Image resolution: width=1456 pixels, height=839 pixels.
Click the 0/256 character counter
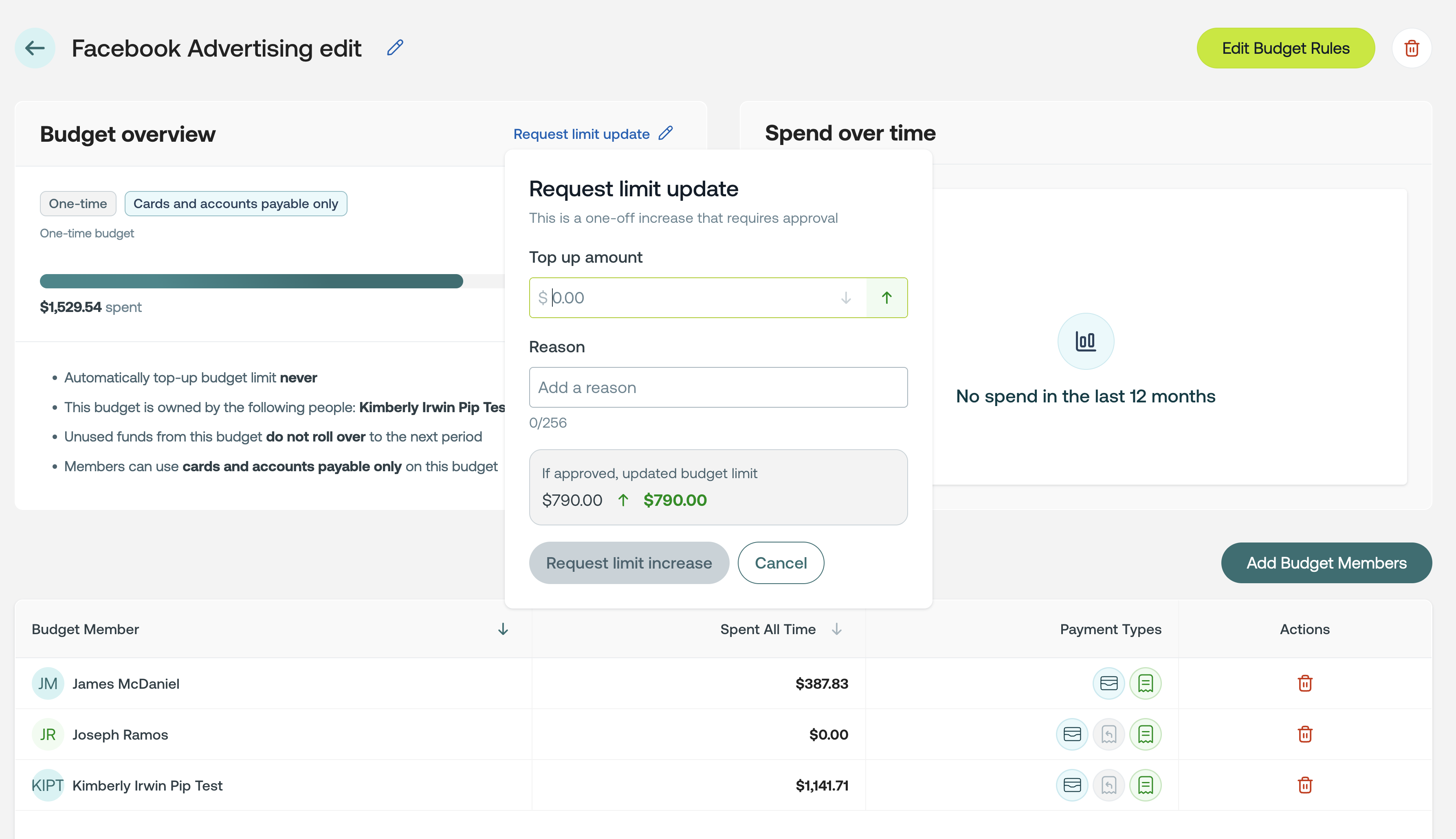click(x=548, y=422)
